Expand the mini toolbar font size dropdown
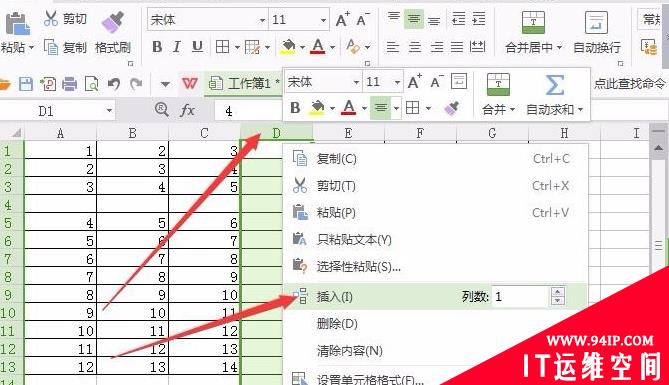 [397, 82]
